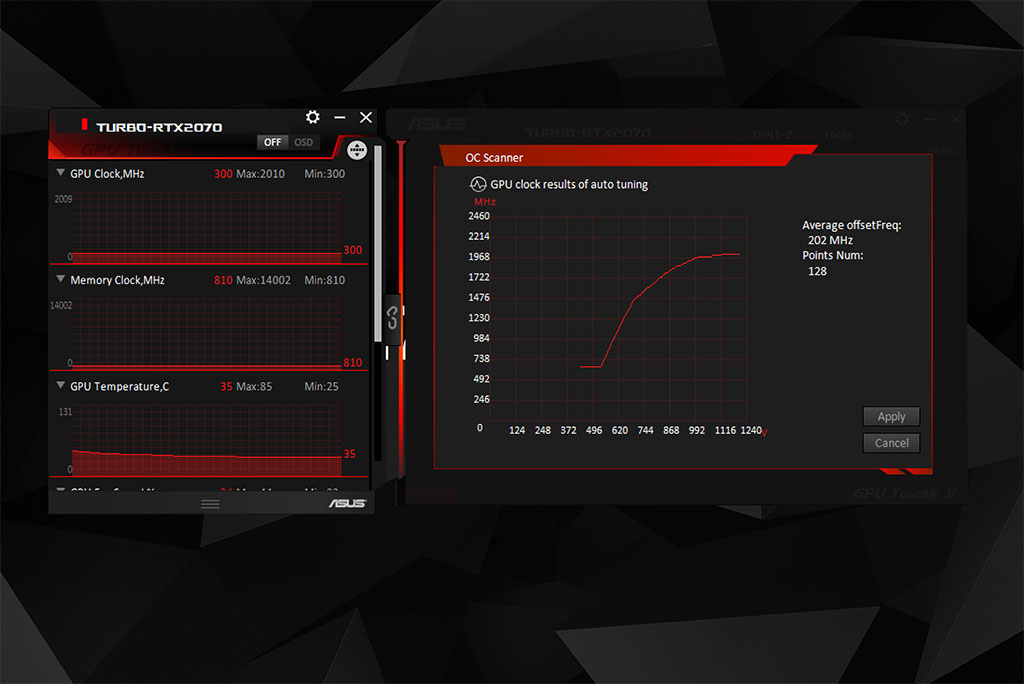Click the "Max:2010" GPU clock value
The height and width of the screenshot is (684, 1024).
[260, 174]
